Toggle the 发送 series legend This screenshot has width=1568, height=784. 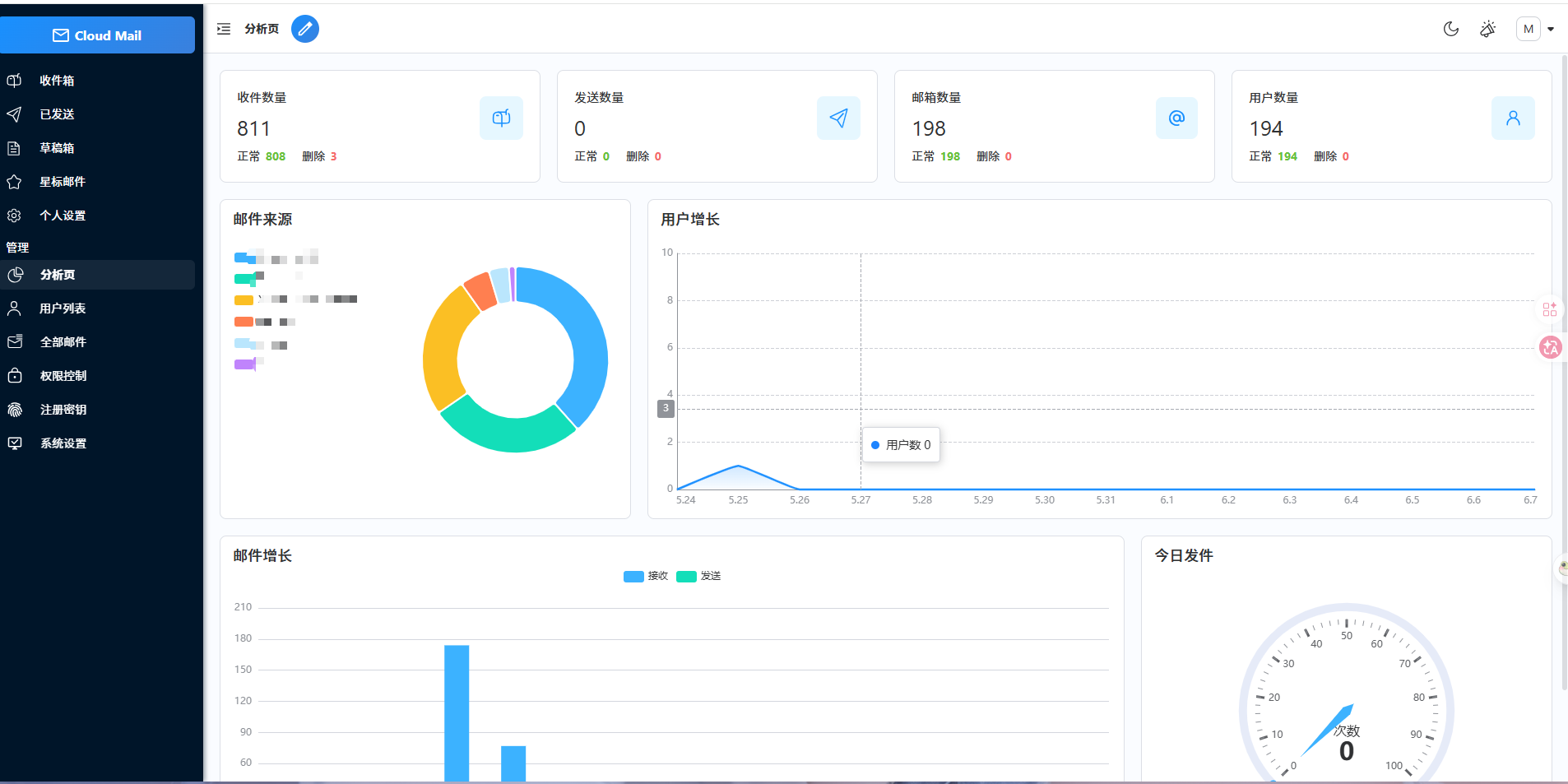[x=698, y=576]
